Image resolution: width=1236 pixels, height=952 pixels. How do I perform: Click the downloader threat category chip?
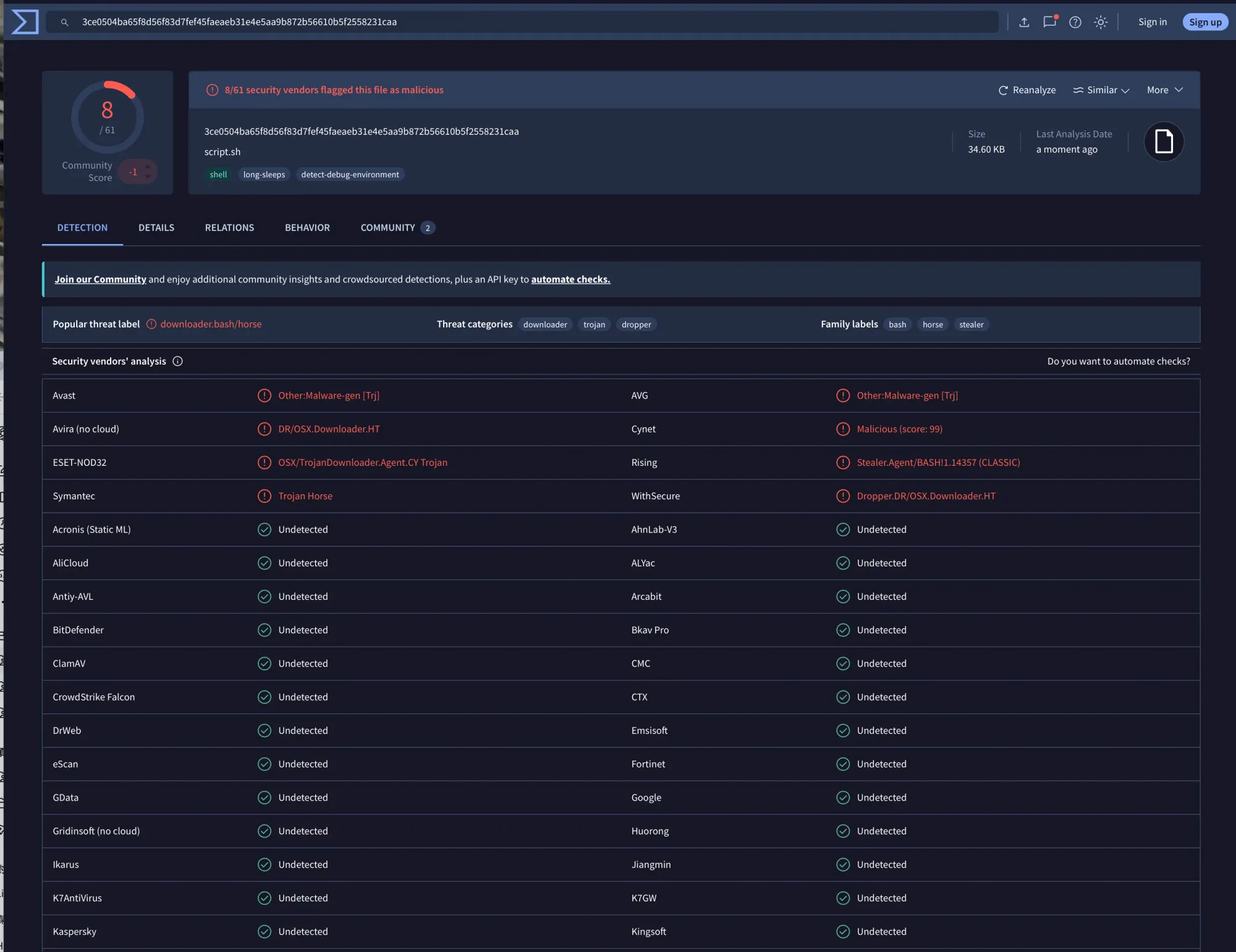coord(545,325)
